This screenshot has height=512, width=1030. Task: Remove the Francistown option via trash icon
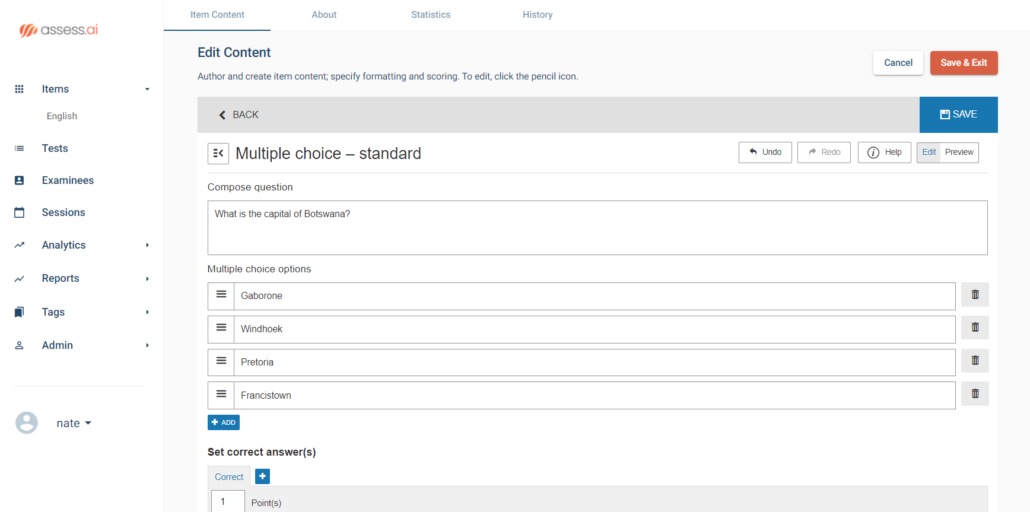click(975, 394)
